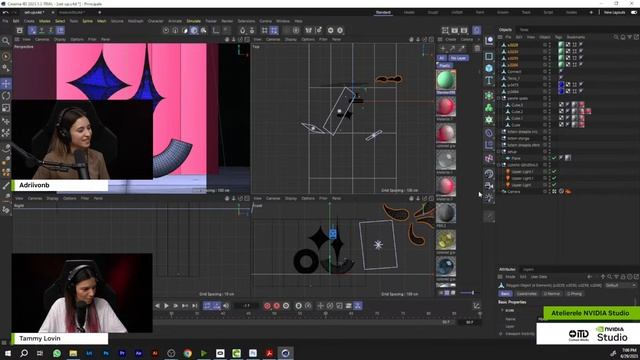Click the 'No Layer' material filter
This screenshot has width=640, height=360.
click(458, 58)
